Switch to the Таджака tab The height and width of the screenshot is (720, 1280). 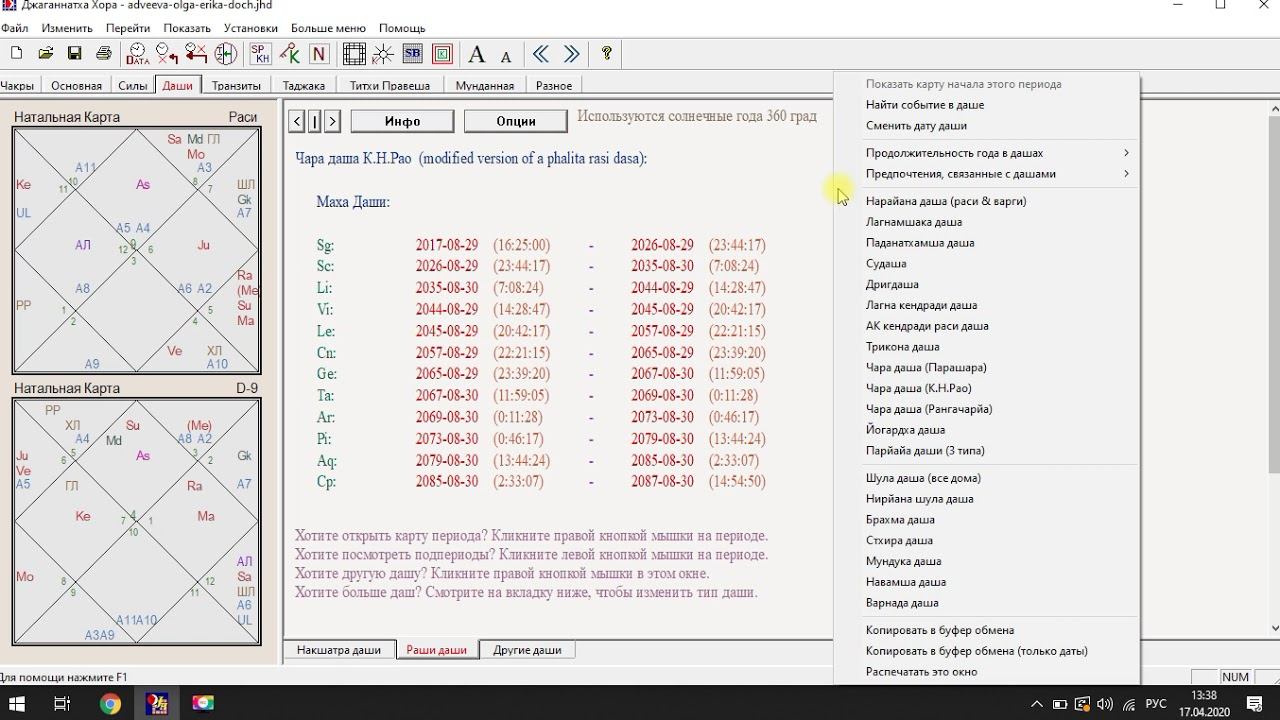(304, 86)
